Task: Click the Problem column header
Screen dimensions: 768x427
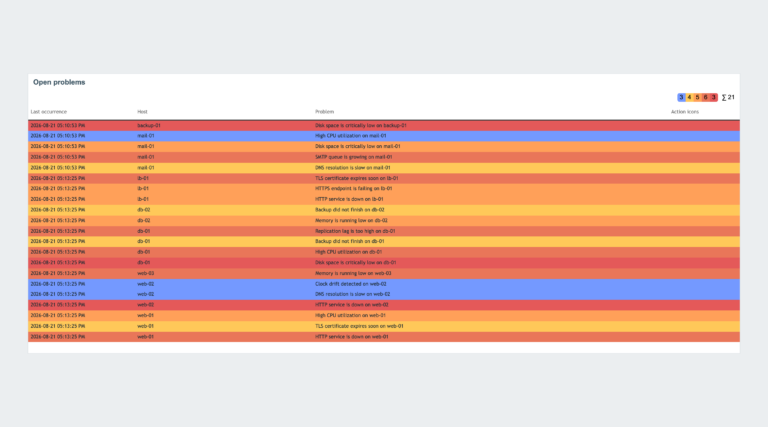Action: coord(324,112)
